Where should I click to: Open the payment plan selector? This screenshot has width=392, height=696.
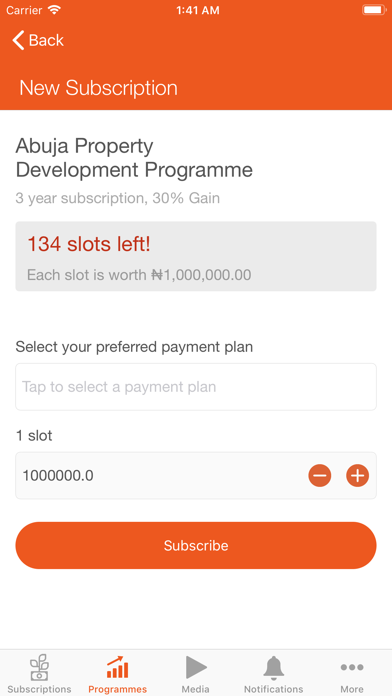[196, 387]
